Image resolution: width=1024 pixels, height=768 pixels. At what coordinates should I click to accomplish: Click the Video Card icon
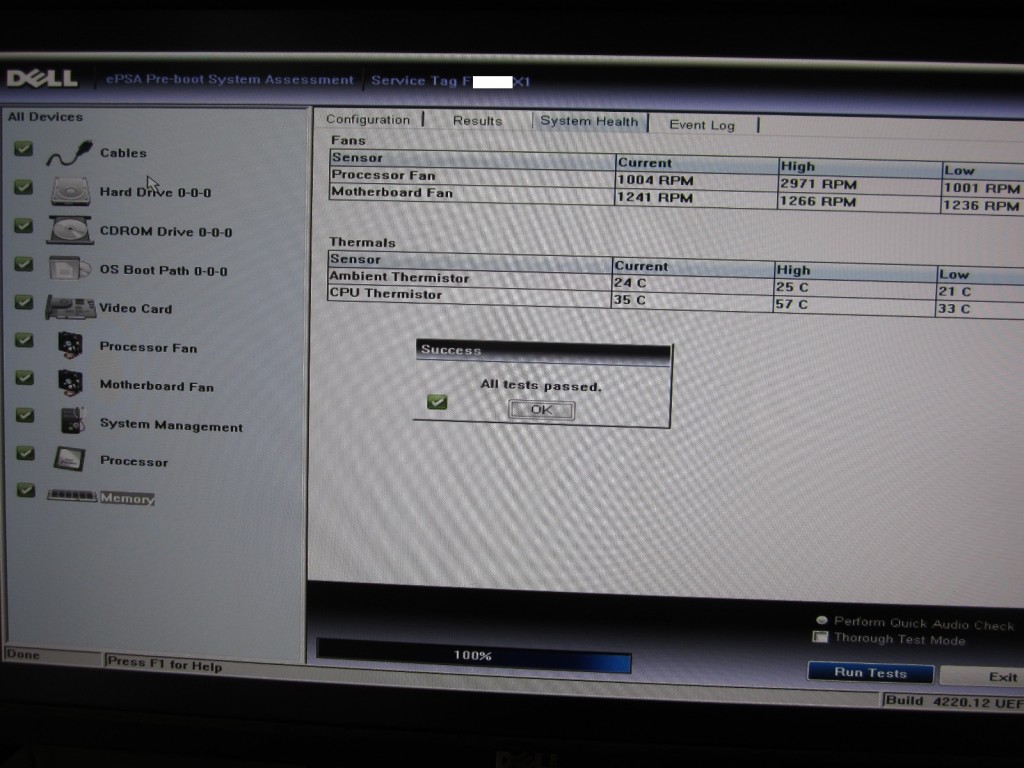70,307
